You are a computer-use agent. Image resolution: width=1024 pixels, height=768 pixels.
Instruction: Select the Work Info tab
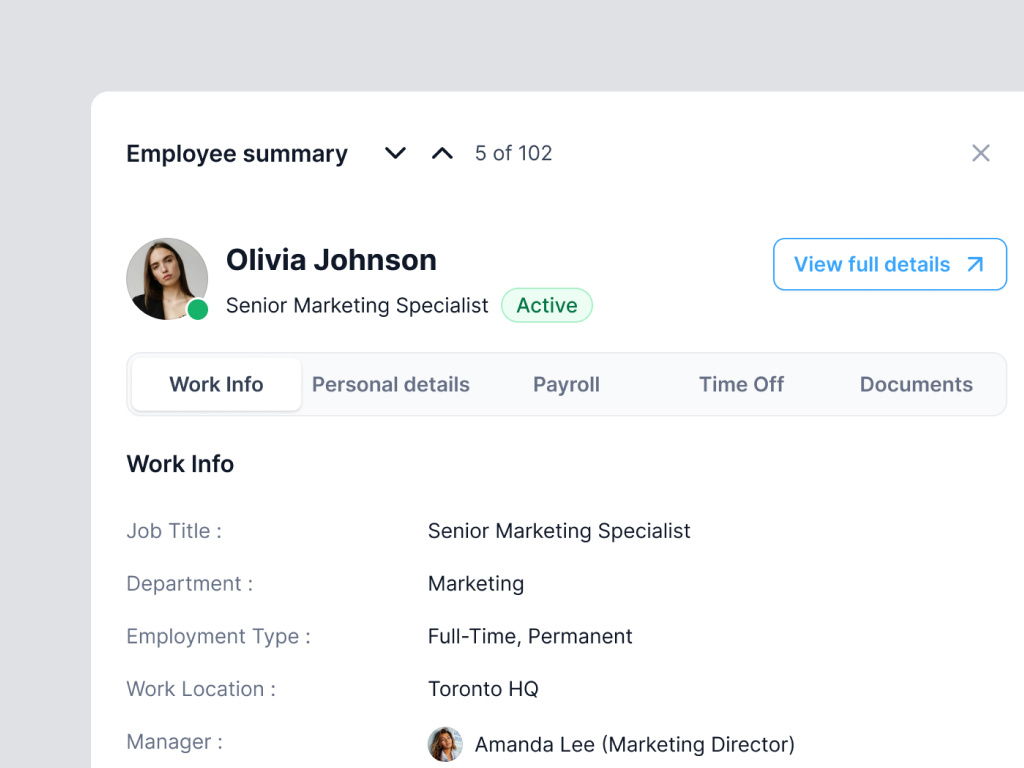point(216,384)
